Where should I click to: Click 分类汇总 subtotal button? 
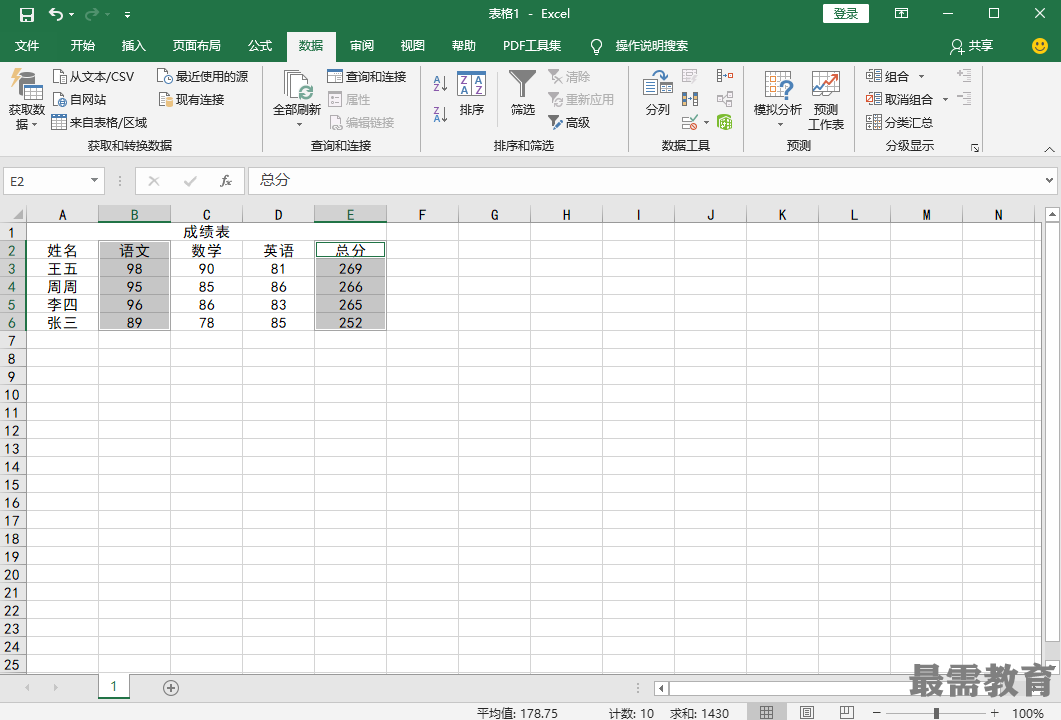[899, 122]
